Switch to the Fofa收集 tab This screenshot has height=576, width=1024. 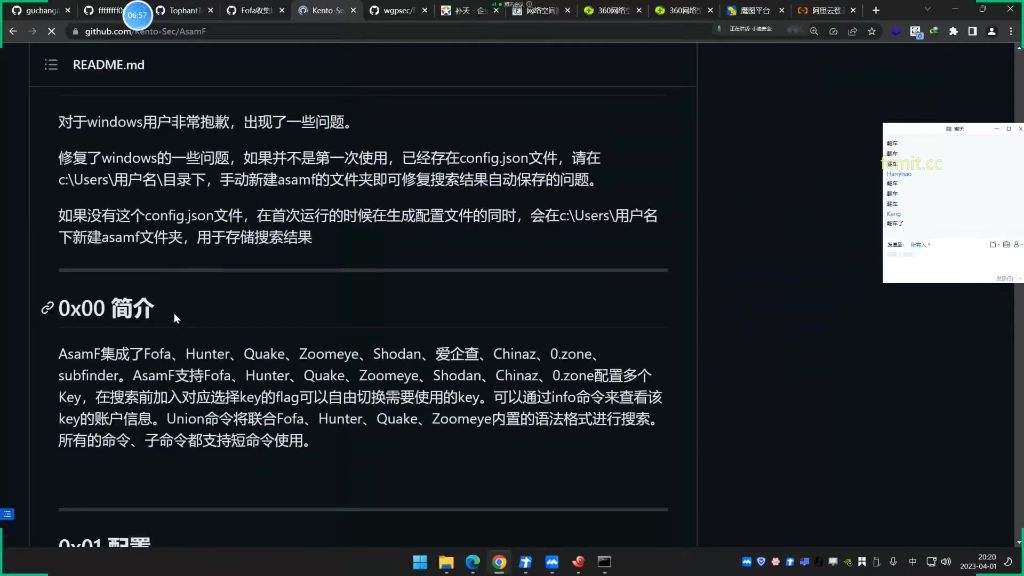[256, 10]
